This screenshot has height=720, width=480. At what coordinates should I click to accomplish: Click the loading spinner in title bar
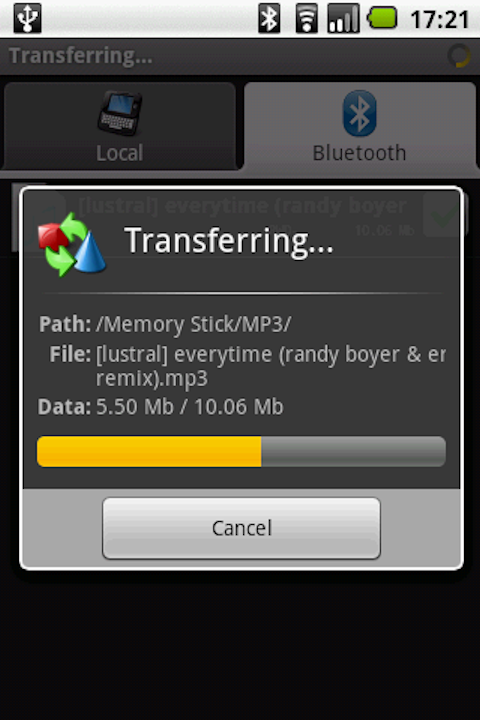[x=459, y=56]
